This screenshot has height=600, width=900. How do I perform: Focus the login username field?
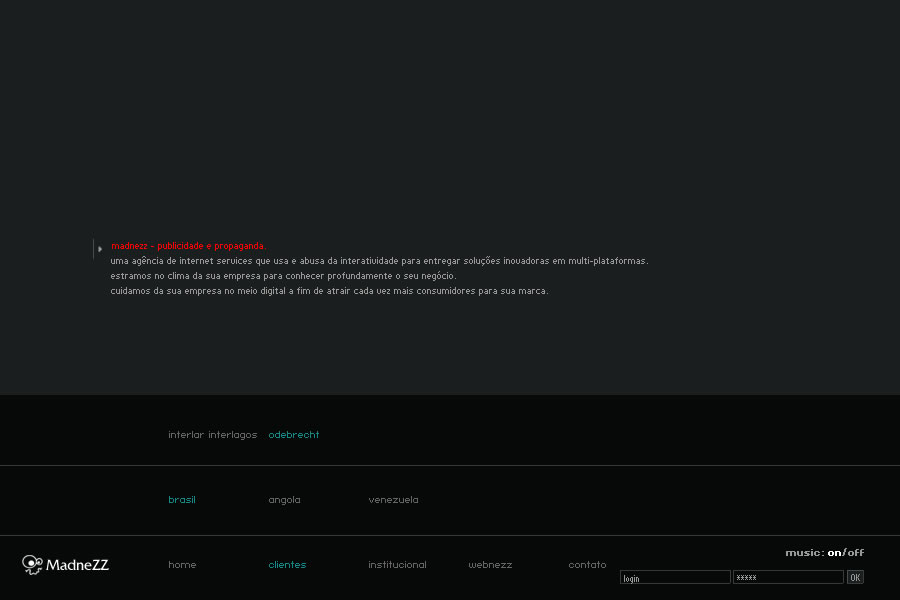coord(675,578)
